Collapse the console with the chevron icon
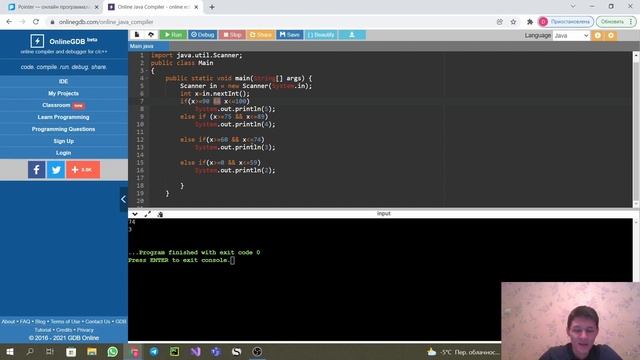This screenshot has width=640, height=360. coord(135,214)
